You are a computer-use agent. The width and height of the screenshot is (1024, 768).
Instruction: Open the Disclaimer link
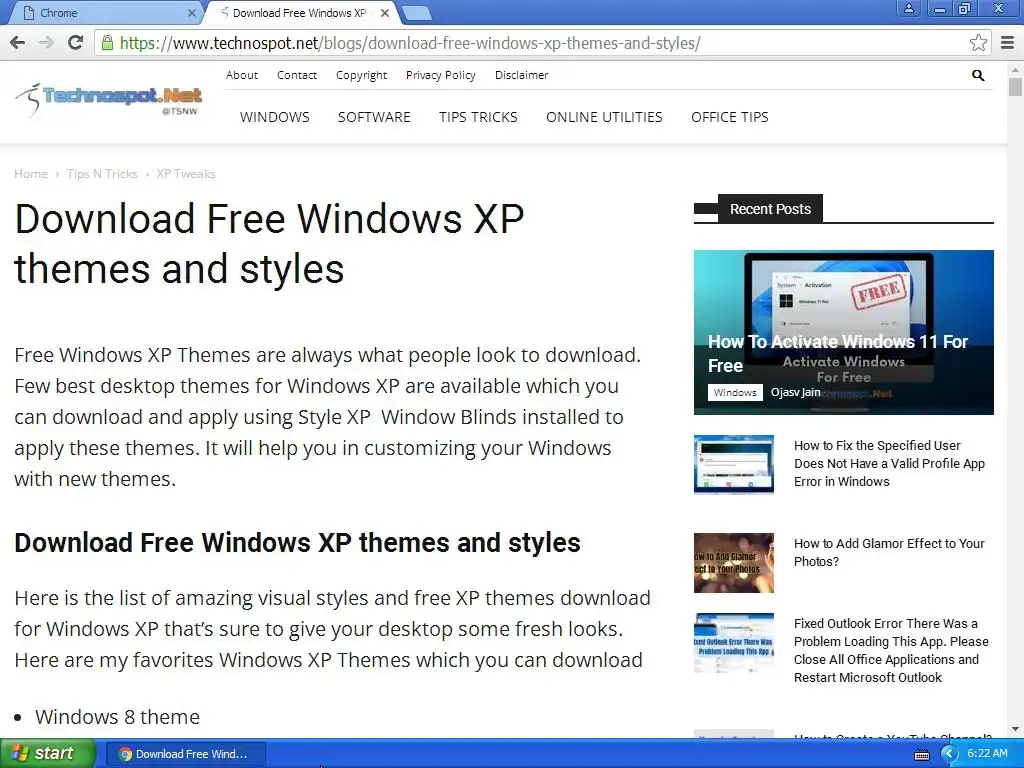click(521, 75)
